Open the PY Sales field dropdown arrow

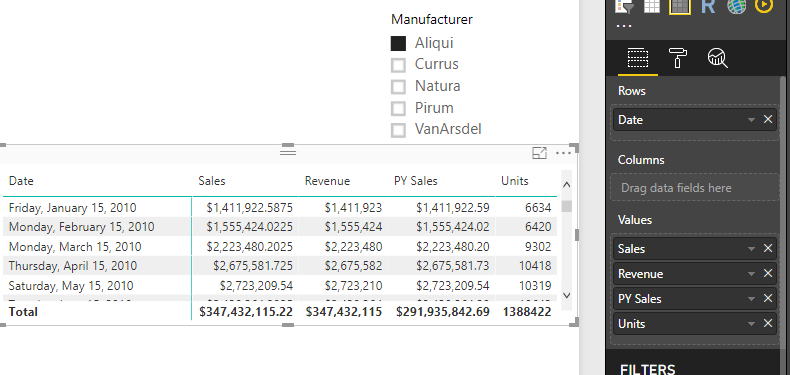pyautogui.click(x=751, y=299)
